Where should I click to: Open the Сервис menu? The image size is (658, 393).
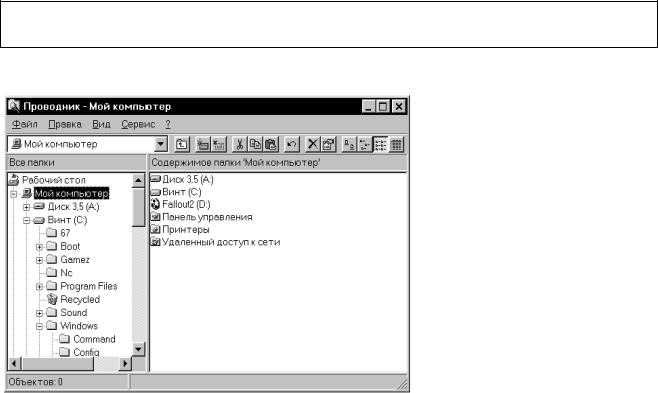(138, 124)
